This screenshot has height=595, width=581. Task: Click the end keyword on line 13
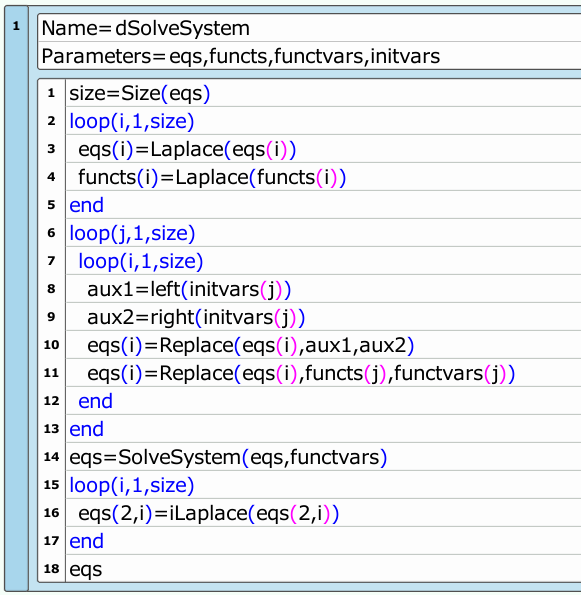pyautogui.click(x=87, y=429)
